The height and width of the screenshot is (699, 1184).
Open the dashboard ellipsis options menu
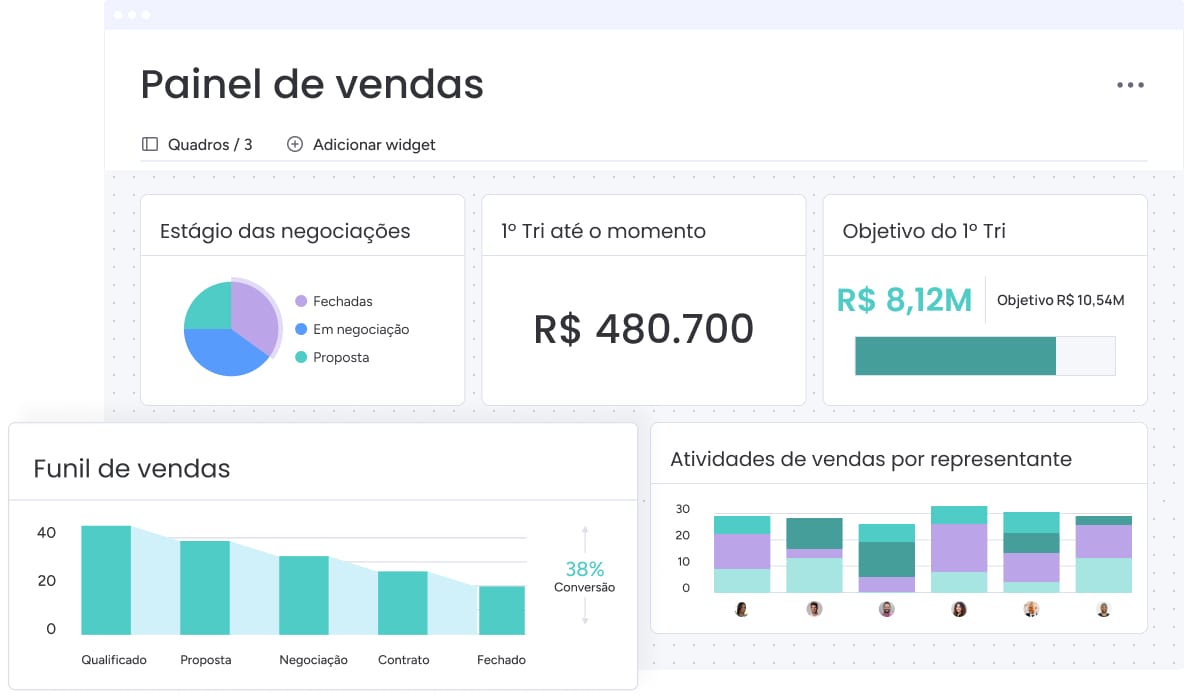1130,85
